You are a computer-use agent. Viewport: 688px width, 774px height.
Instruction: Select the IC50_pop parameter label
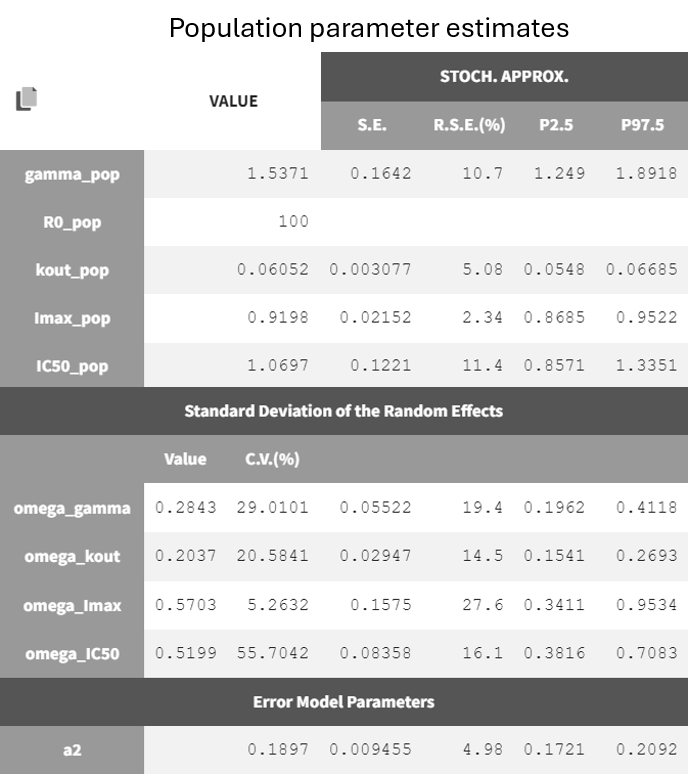(72, 366)
